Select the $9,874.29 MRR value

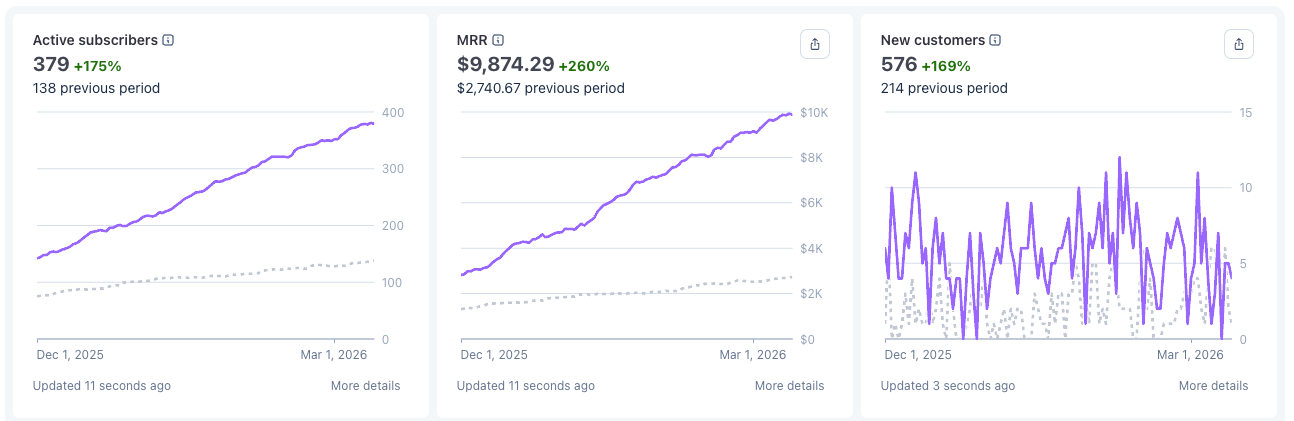[505, 65]
